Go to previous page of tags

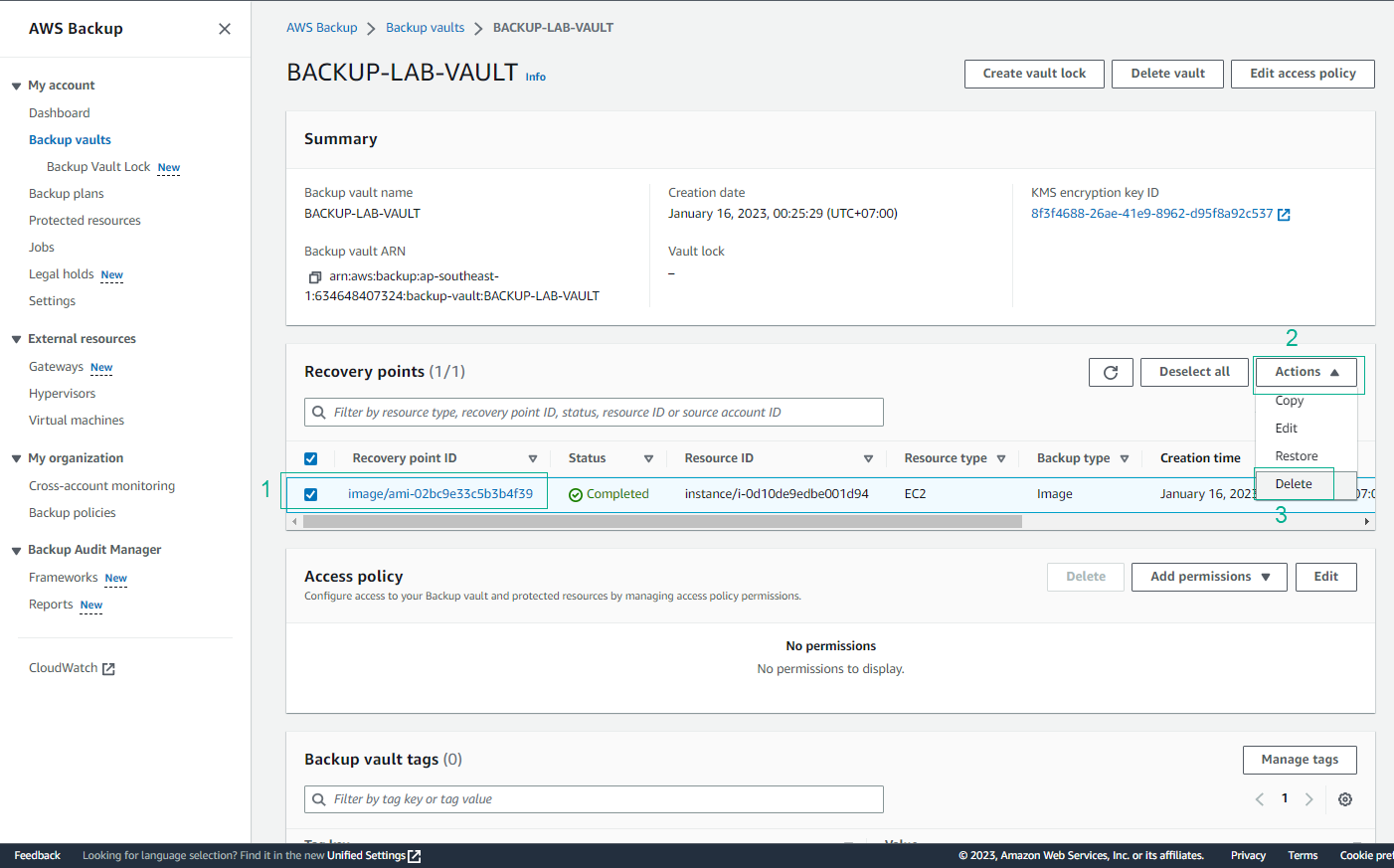[x=1260, y=799]
